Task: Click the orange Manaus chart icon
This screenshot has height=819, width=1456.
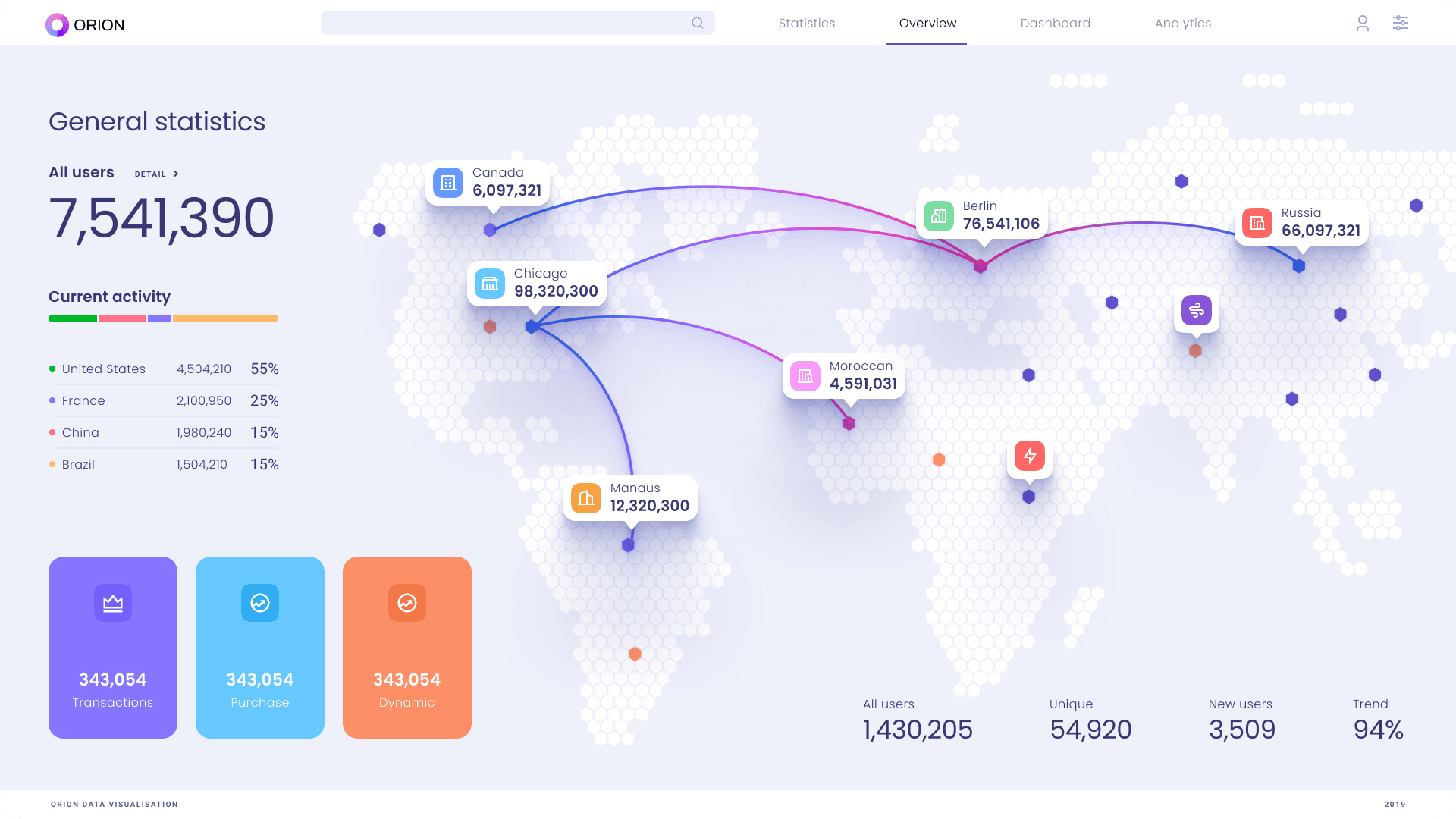Action: 586,498
